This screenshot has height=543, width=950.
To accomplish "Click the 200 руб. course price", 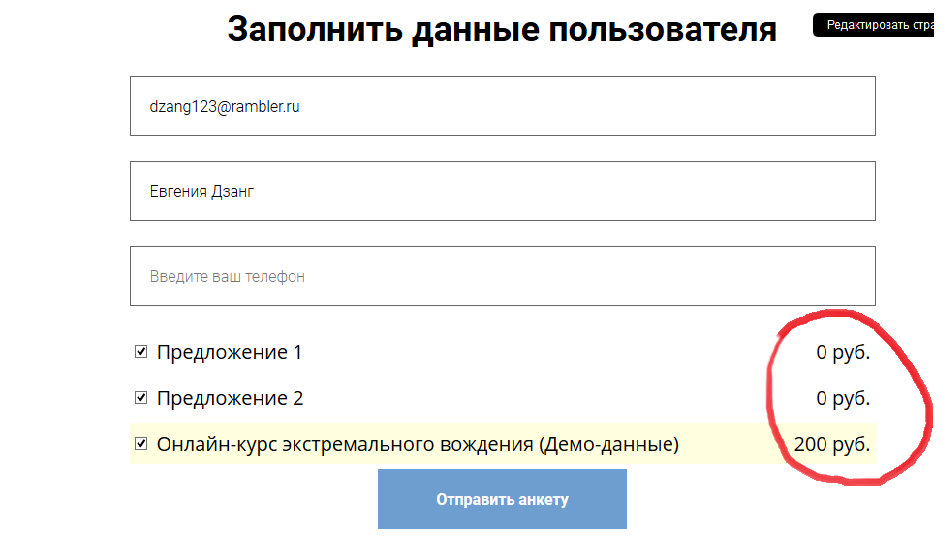I will point(831,444).
